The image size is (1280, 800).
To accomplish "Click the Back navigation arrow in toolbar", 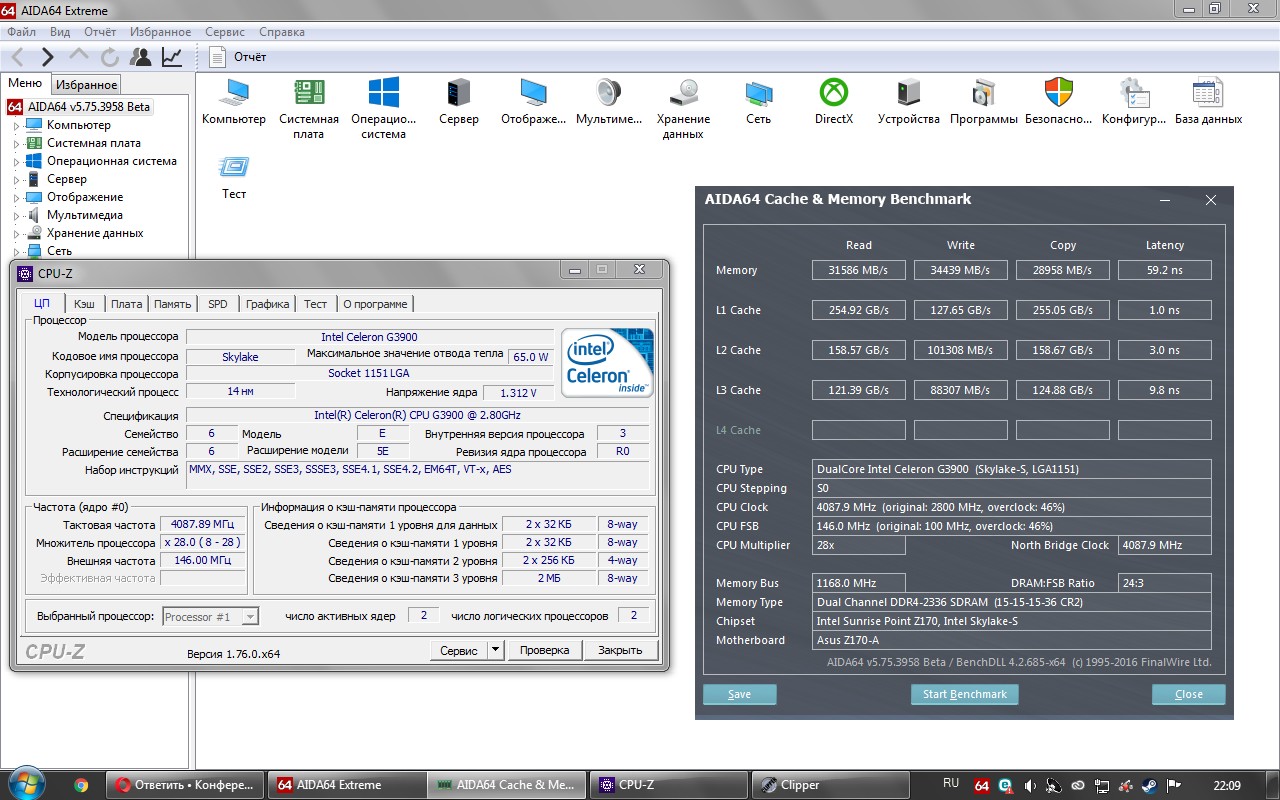I will pos(18,57).
